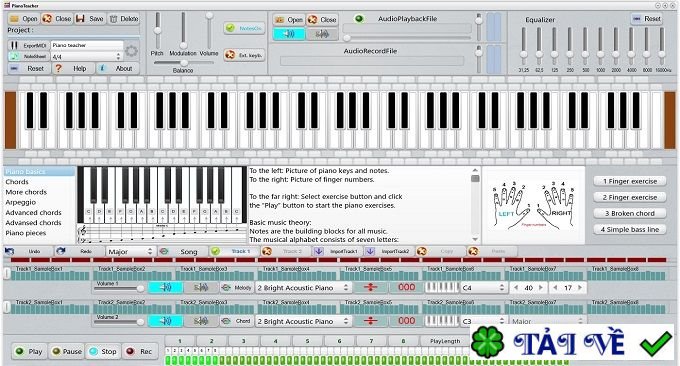Screen dimensions: 680x366
Task: Import a file into track one via ImportTrack1
Action: coord(337,251)
